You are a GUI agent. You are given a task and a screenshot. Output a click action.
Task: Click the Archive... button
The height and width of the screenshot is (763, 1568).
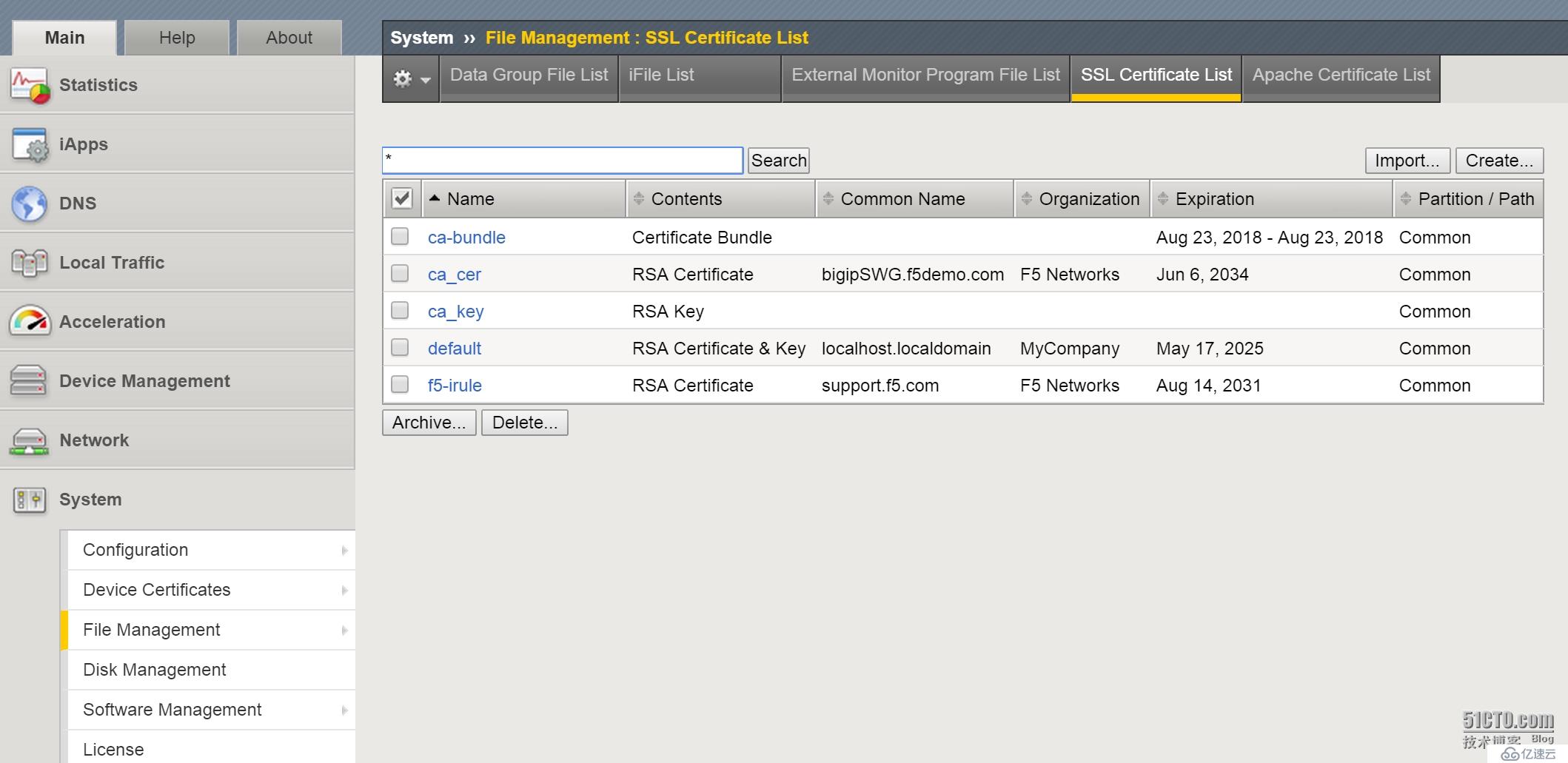(429, 423)
